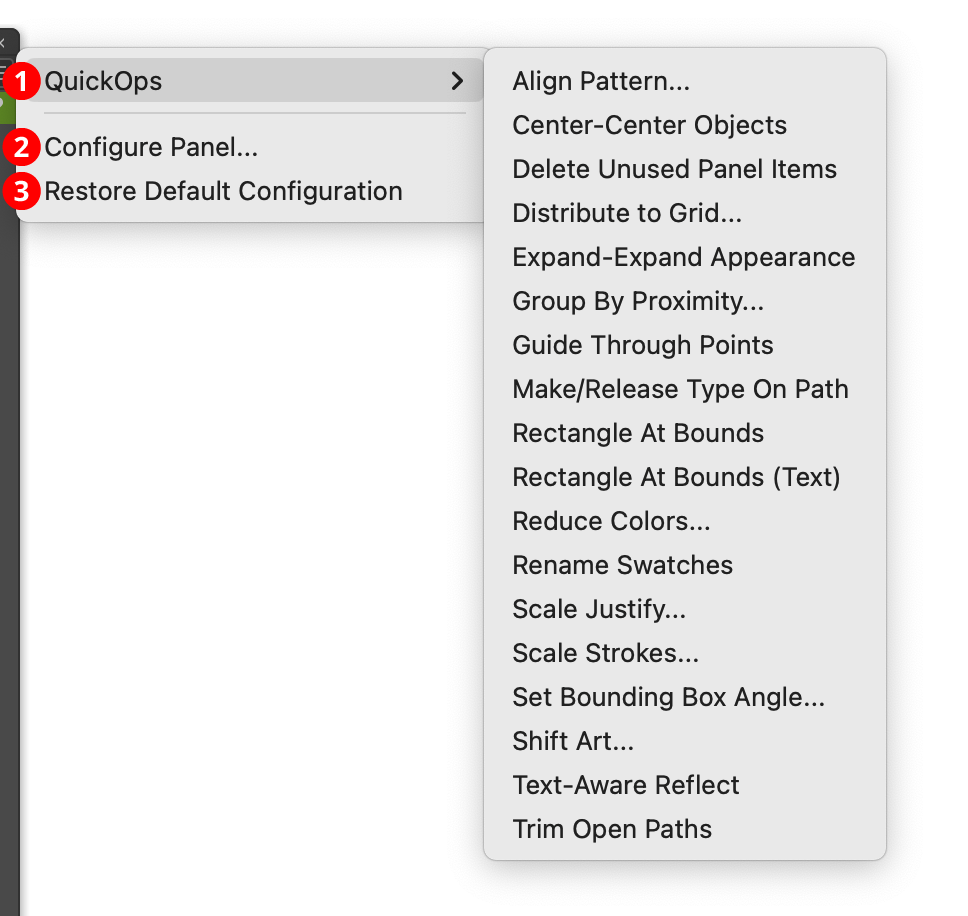Run Expand-Expand Appearance
This screenshot has width=968, height=916.
click(683, 257)
